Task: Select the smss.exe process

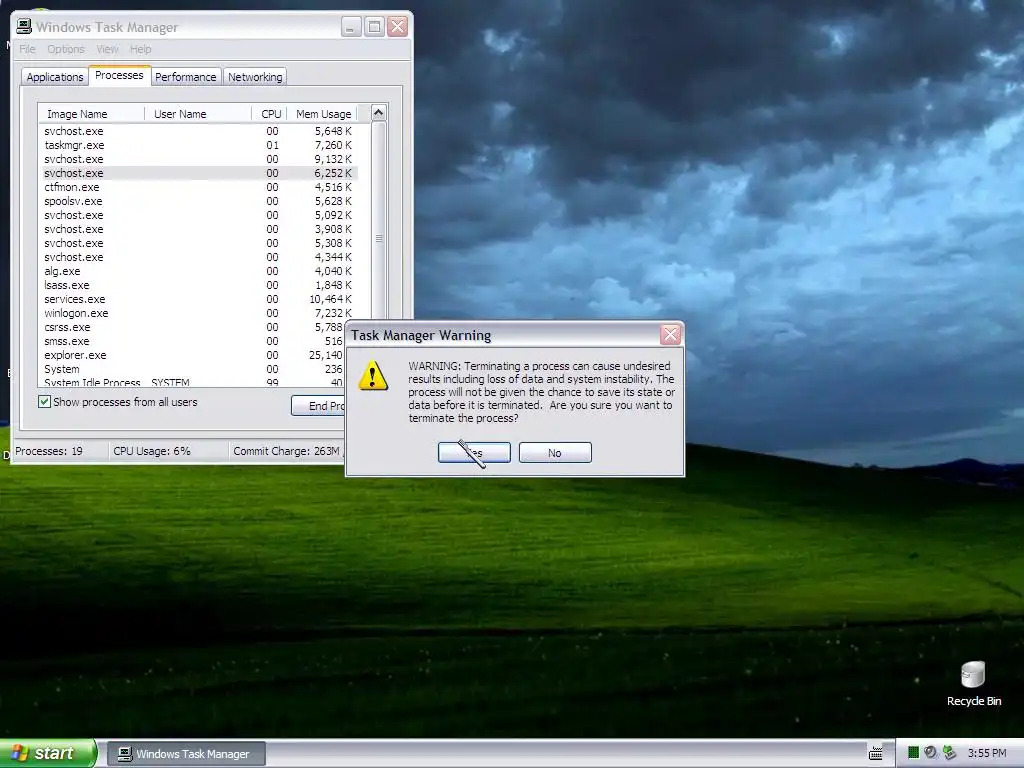Action: tap(193, 341)
